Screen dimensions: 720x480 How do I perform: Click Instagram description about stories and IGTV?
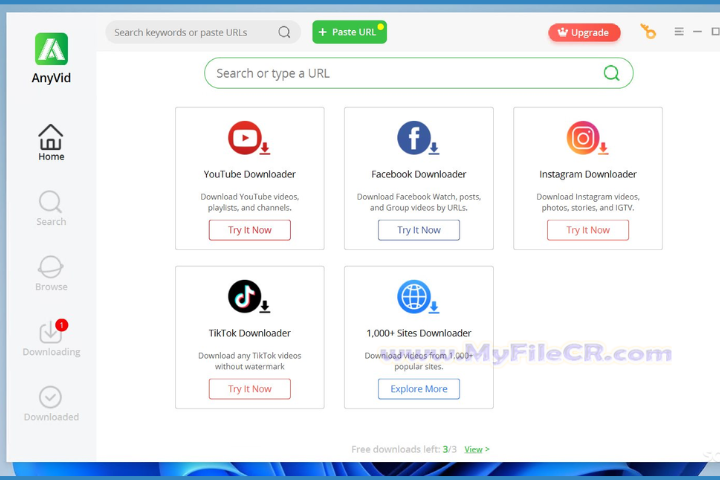click(x=588, y=202)
